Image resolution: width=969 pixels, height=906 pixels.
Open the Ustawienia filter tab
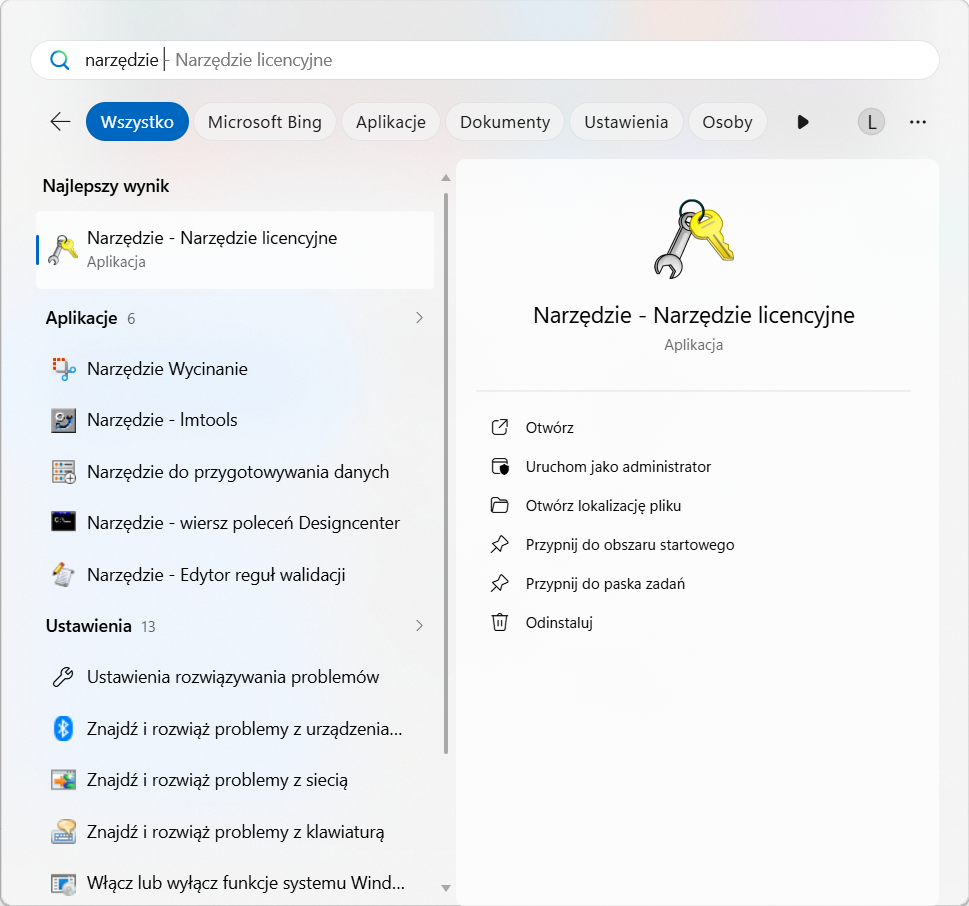pyautogui.click(x=626, y=122)
